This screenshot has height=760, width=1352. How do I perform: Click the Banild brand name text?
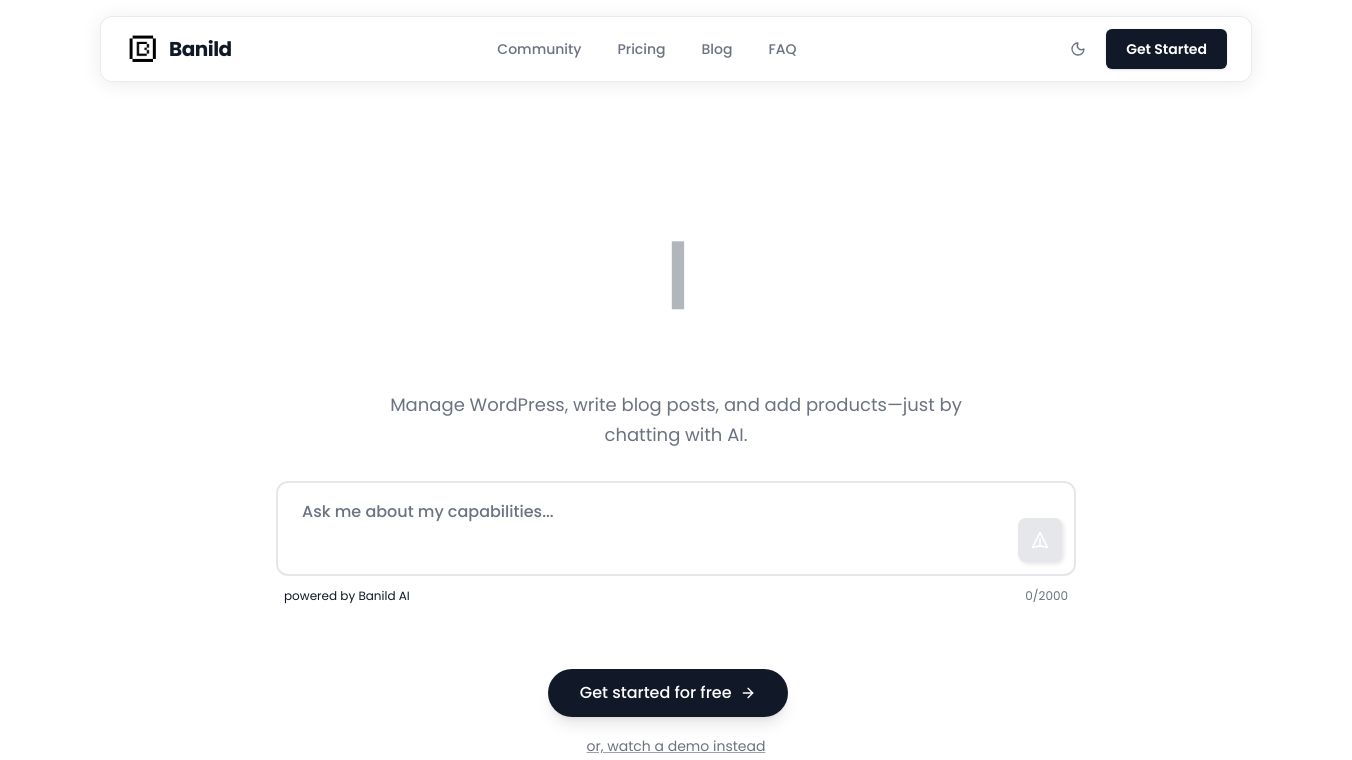(200, 49)
